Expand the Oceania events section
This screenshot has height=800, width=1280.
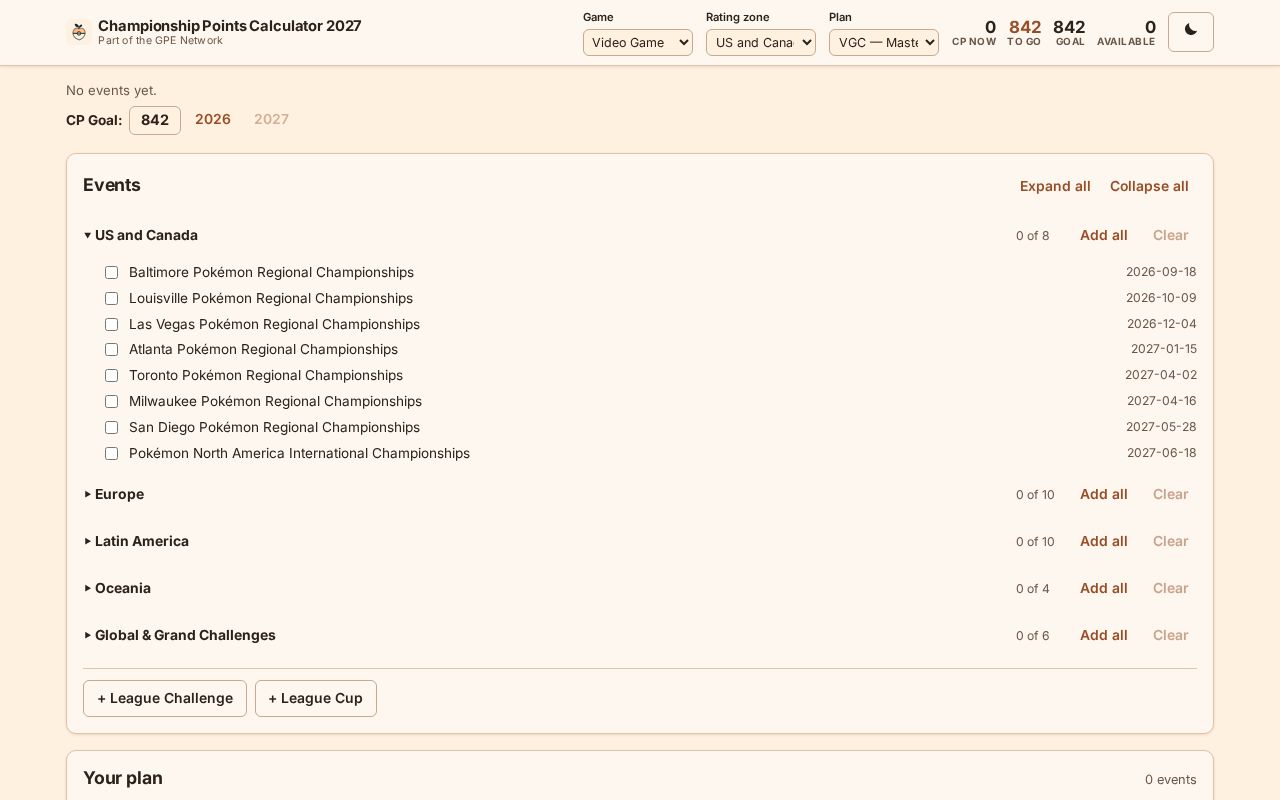(x=117, y=588)
